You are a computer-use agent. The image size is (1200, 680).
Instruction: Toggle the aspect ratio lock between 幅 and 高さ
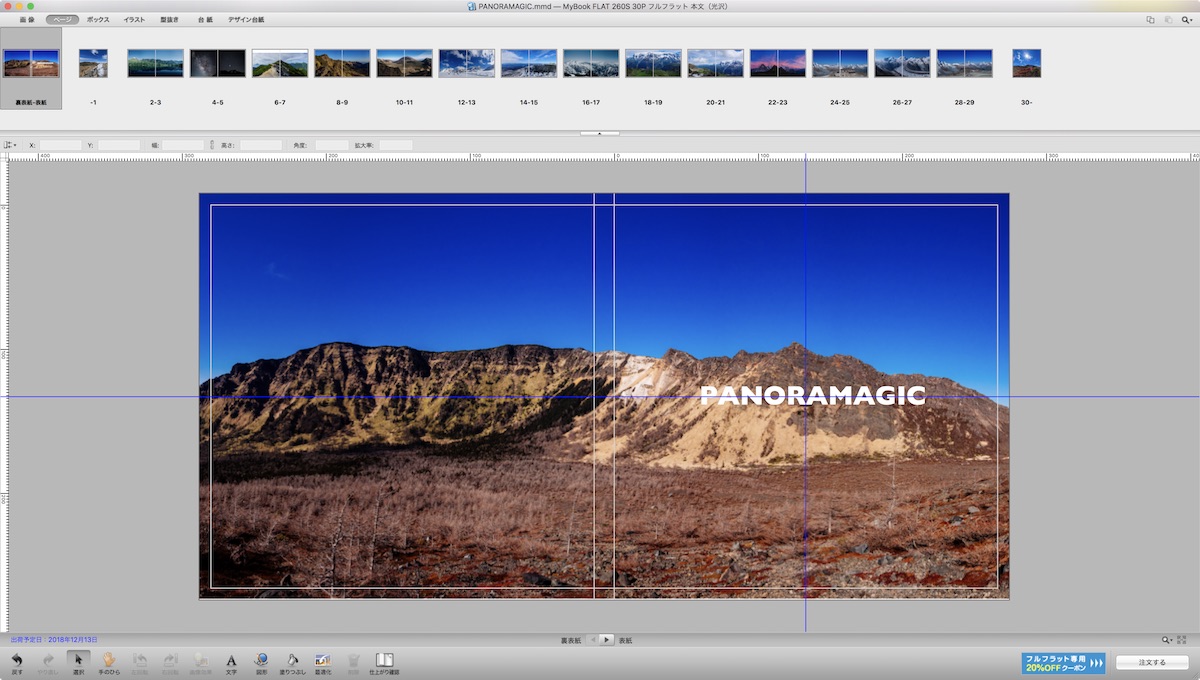click(x=212, y=145)
